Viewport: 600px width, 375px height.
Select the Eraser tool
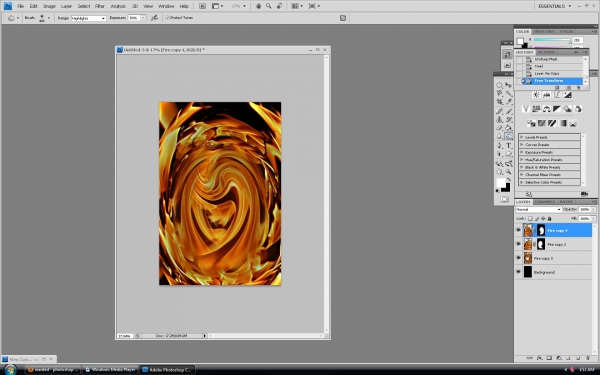tap(499, 128)
